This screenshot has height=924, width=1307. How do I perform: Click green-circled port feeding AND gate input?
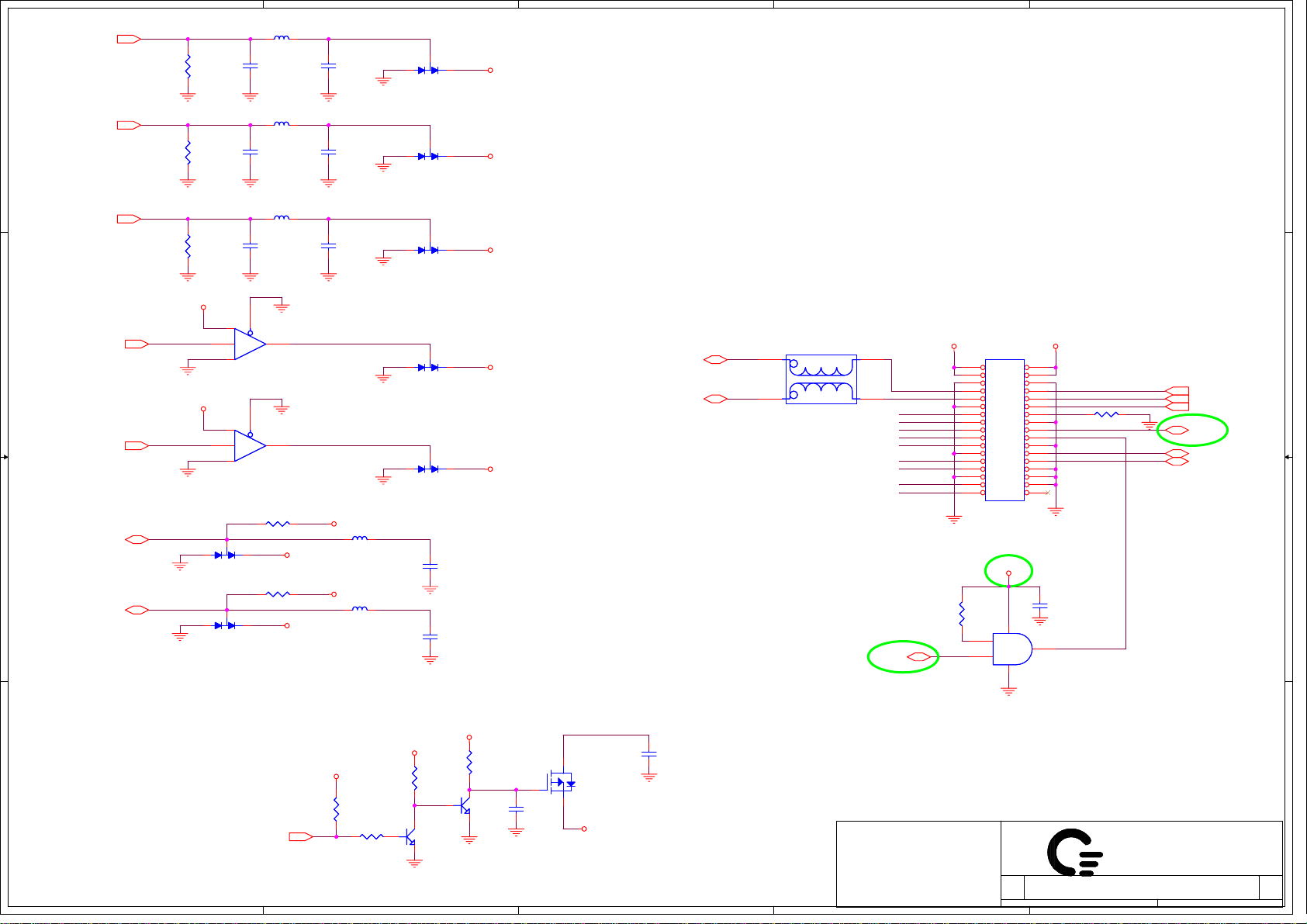[x=920, y=657]
